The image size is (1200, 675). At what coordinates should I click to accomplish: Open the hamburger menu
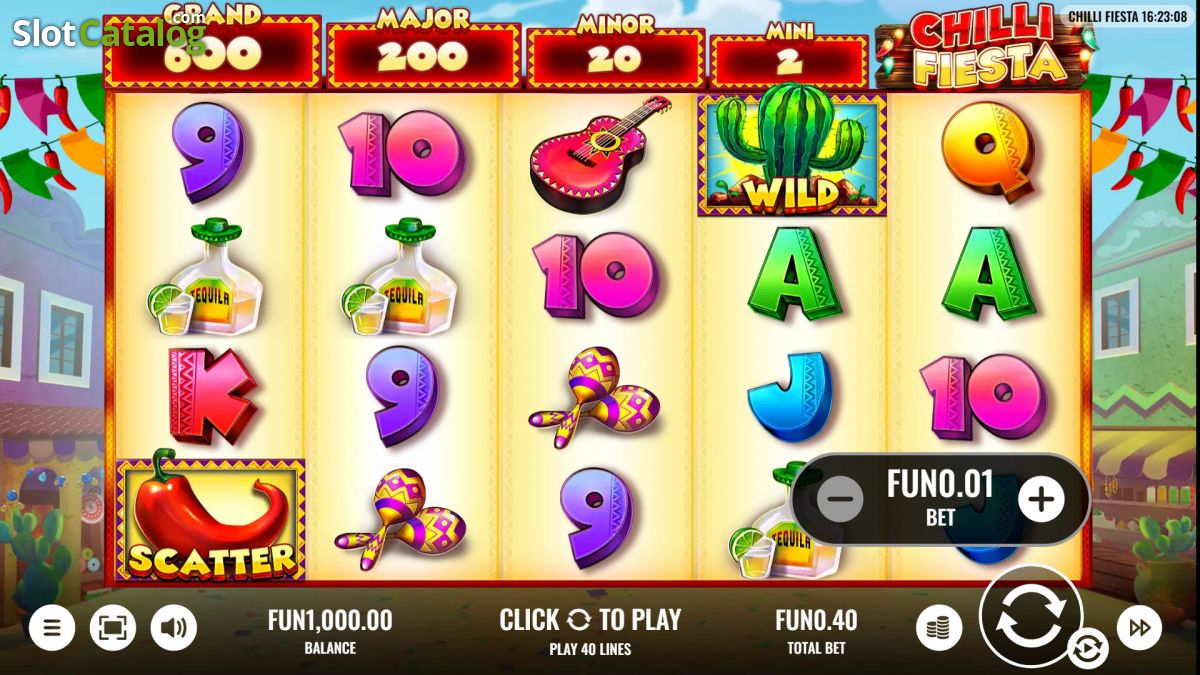[x=52, y=628]
